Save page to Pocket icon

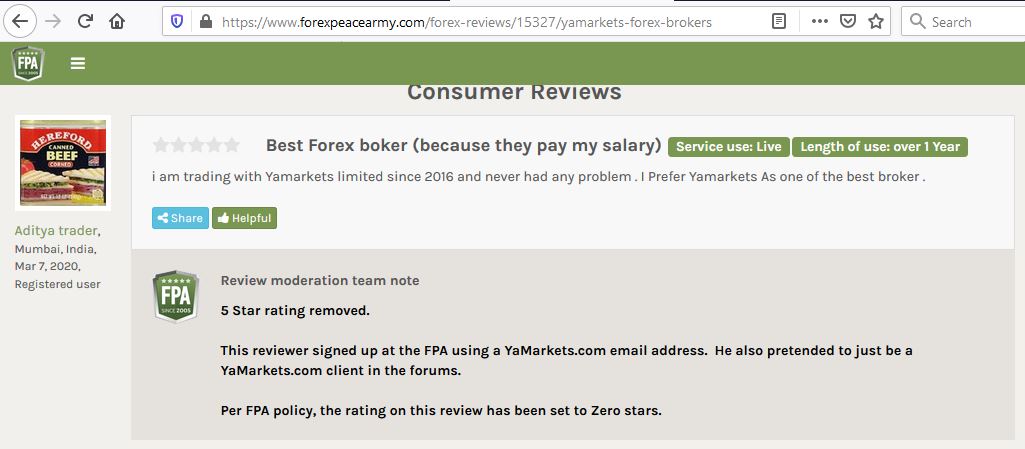pyautogui.click(x=848, y=22)
